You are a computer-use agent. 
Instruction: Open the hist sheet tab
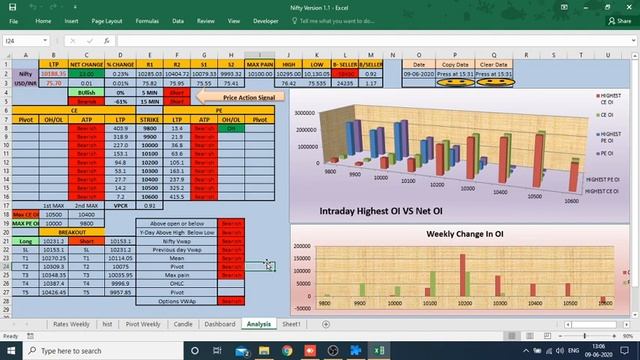(107, 324)
